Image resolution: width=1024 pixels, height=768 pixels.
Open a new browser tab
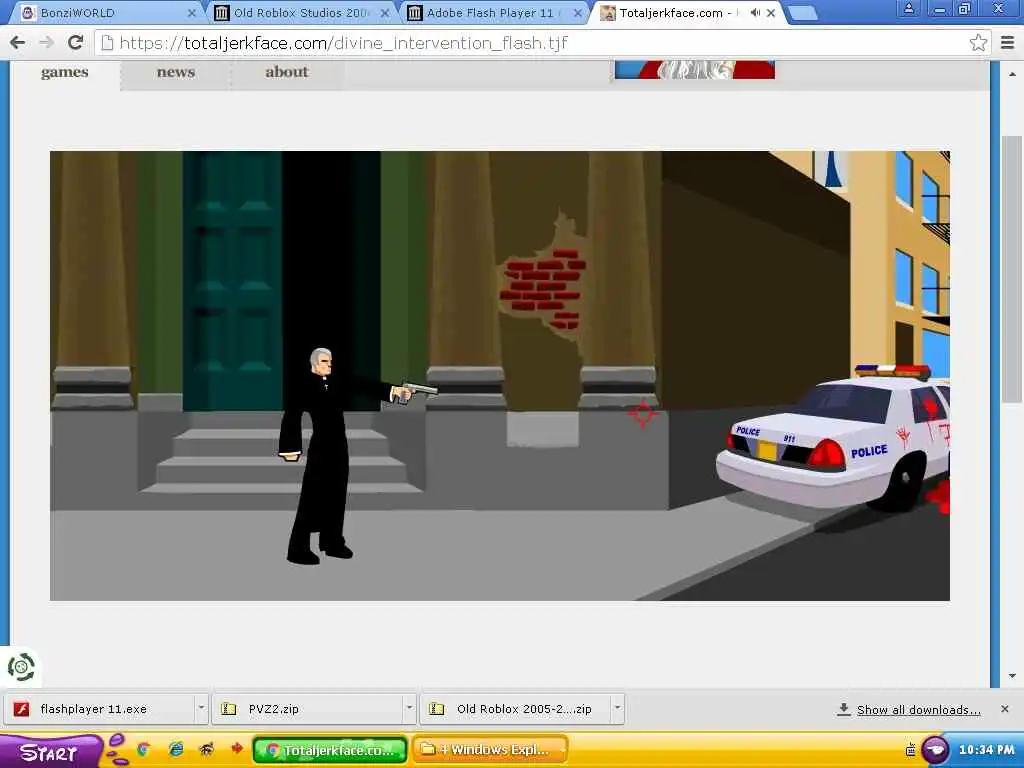[x=803, y=12]
